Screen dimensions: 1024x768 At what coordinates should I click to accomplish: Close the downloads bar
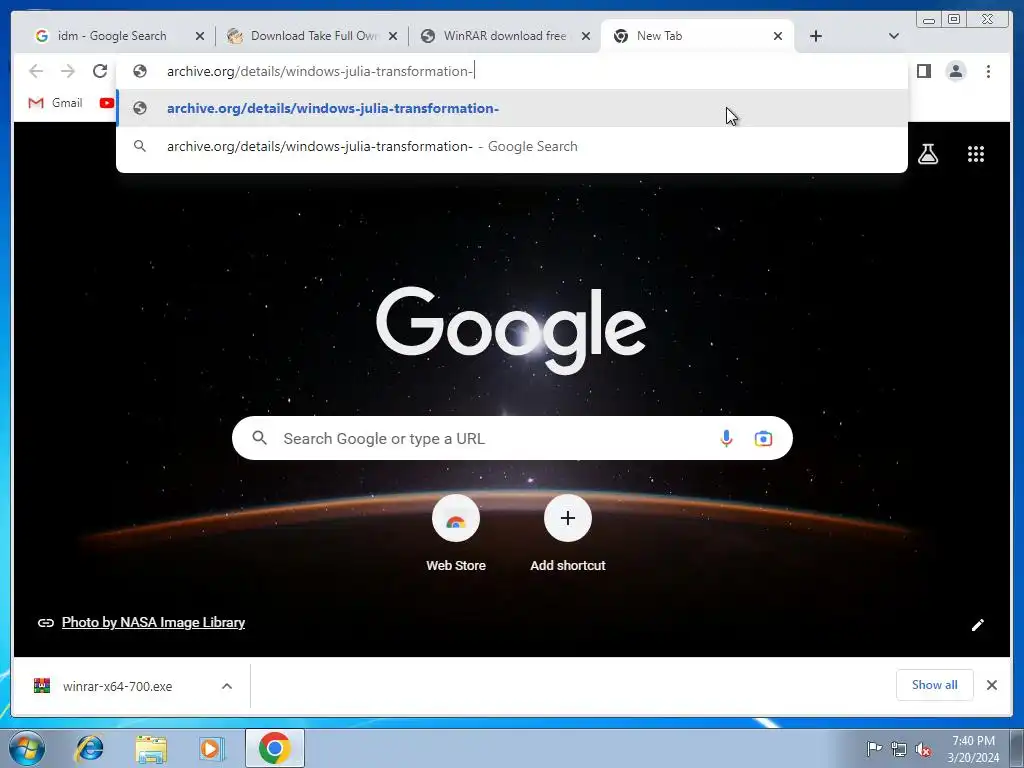(x=991, y=685)
